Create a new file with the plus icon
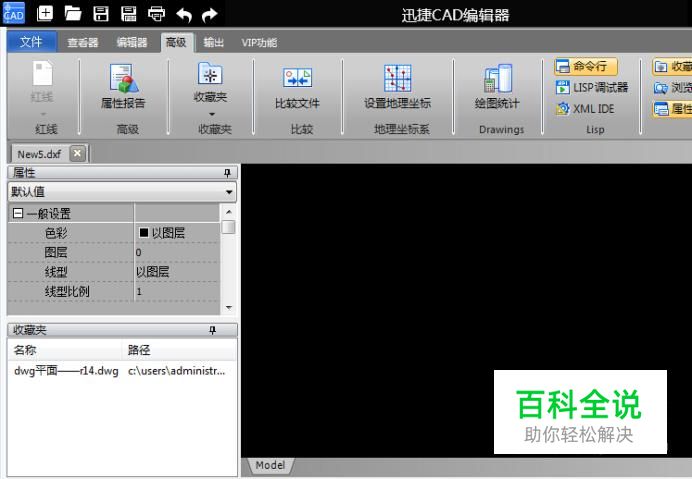Screen dimensions: 692x479 coord(45,14)
